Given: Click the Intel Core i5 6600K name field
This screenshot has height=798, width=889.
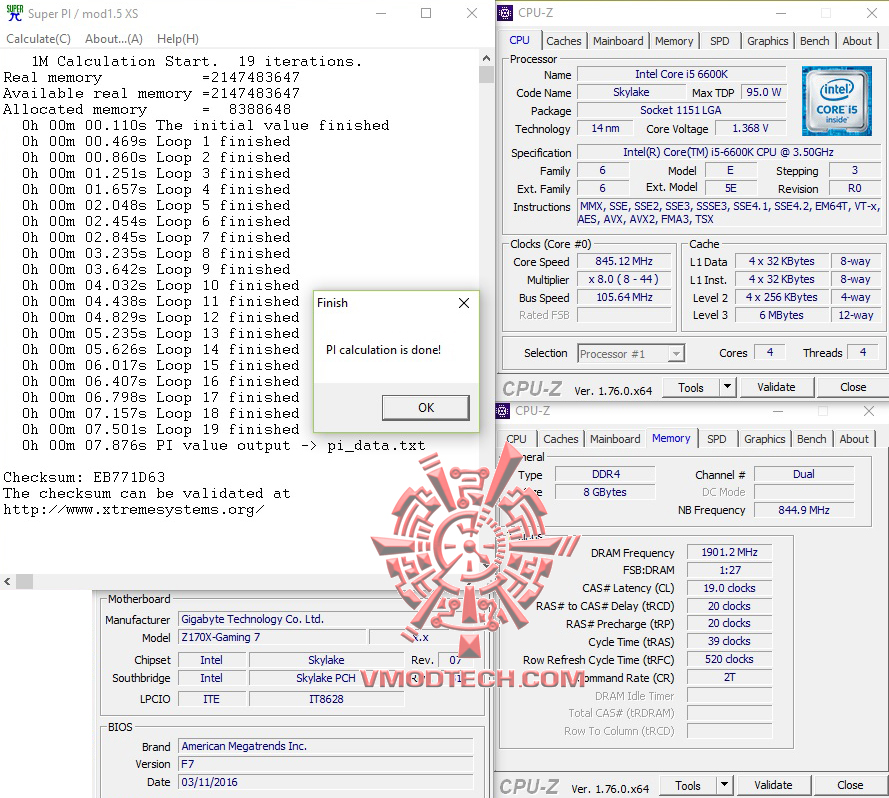Looking at the screenshot, I should [x=681, y=74].
